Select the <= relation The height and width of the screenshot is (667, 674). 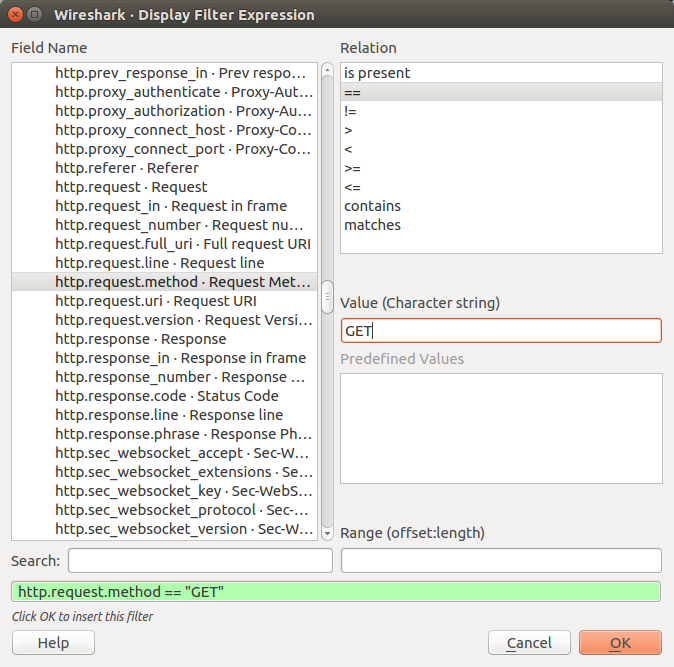click(x=501, y=187)
